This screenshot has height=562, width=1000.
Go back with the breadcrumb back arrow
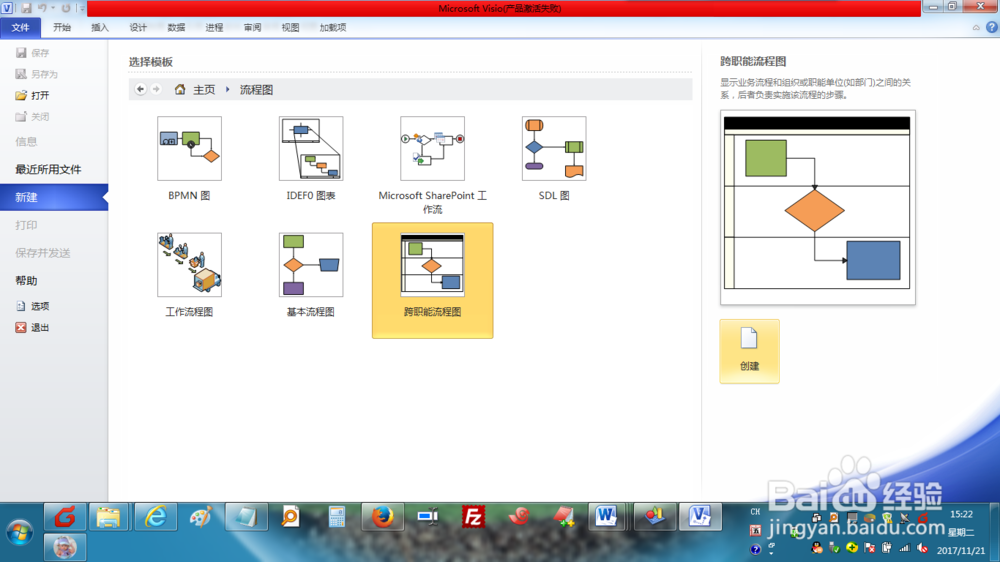point(140,89)
